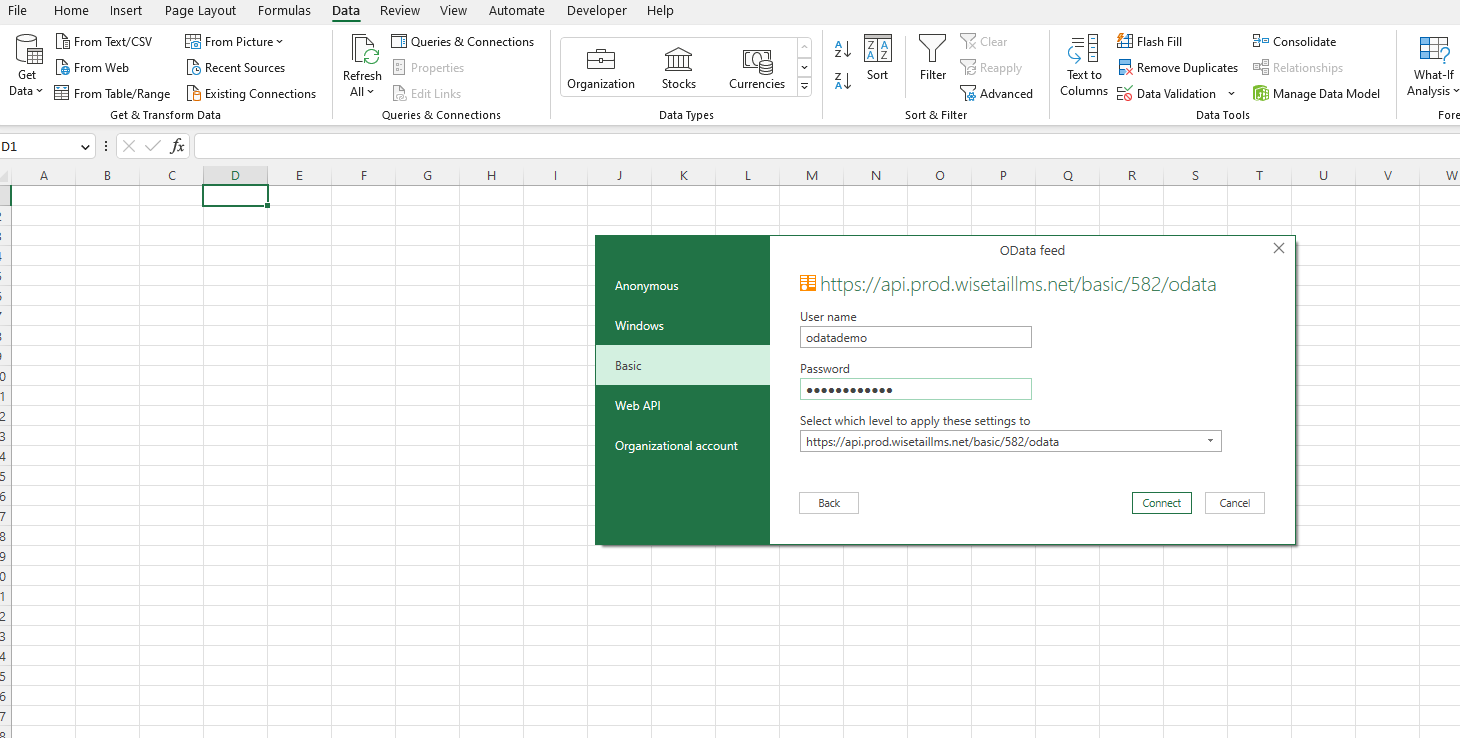The height and width of the screenshot is (738, 1460).
Task: Click From Web import option
Action: [91, 68]
